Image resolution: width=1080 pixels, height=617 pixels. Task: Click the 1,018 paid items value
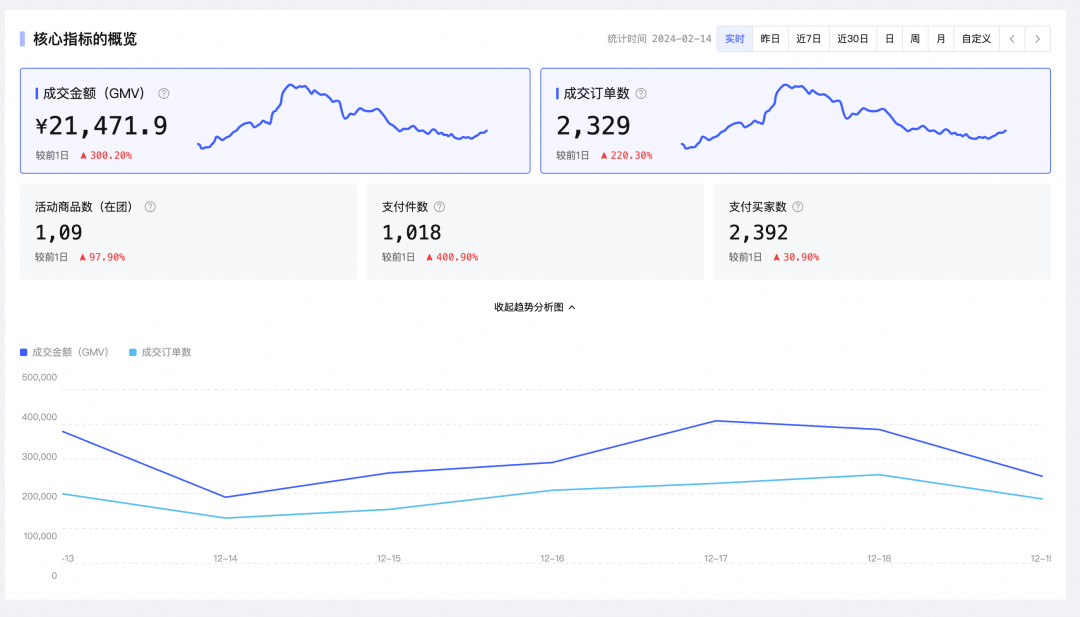[411, 233]
